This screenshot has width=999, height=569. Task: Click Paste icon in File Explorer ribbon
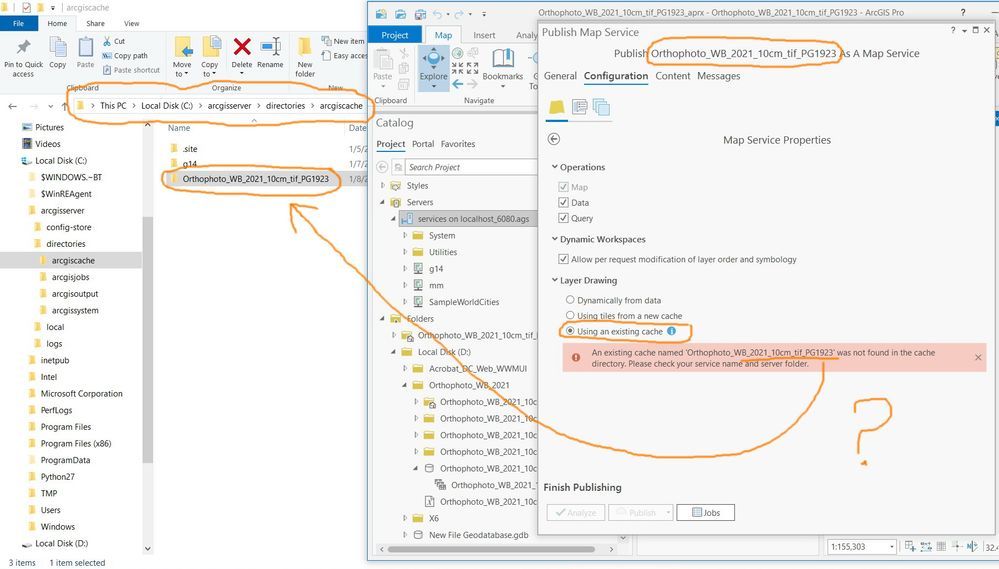click(x=85, y=48)
